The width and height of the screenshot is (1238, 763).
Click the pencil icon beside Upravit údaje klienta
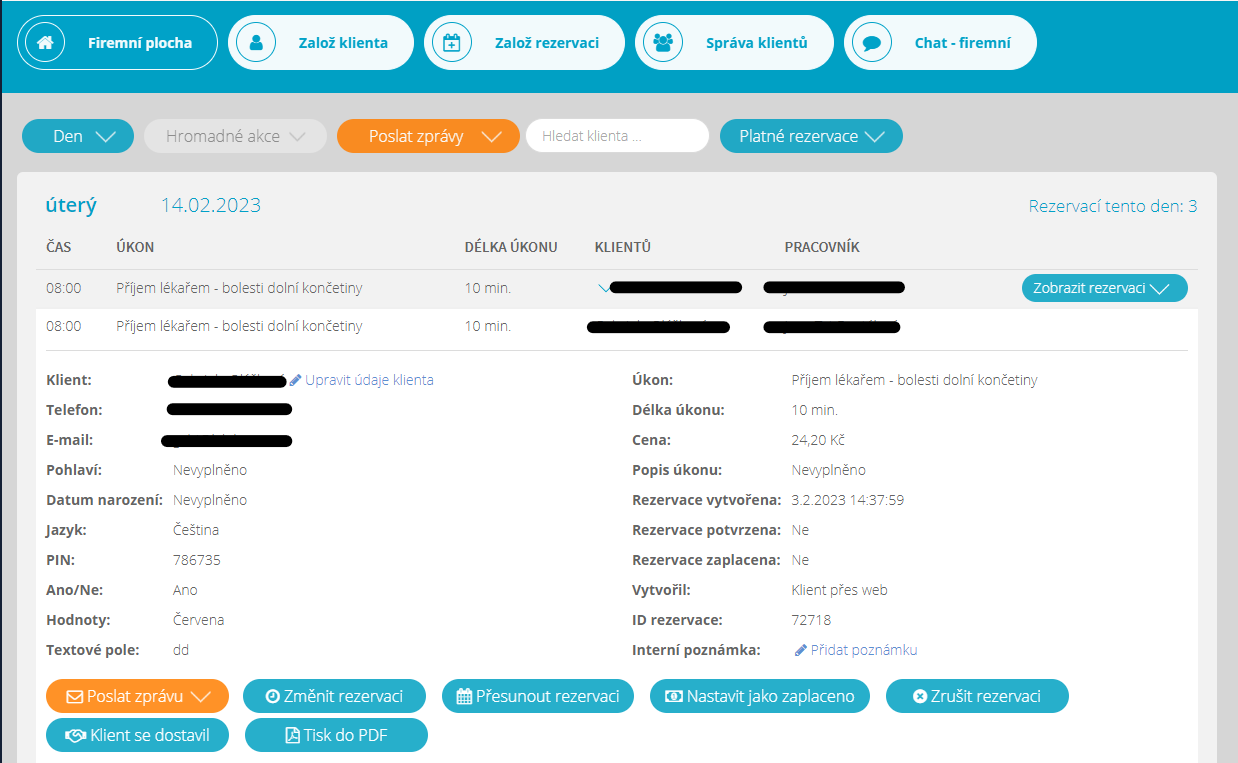tap(296, 380)
